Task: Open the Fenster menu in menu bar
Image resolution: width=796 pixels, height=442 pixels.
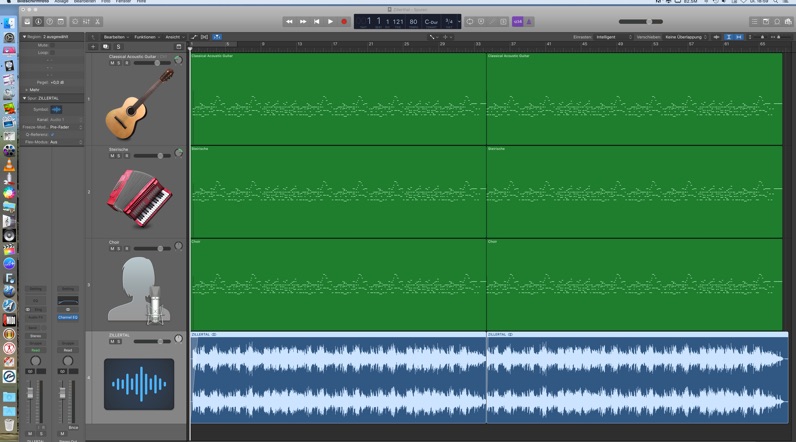Action: [x=123, y=2]
